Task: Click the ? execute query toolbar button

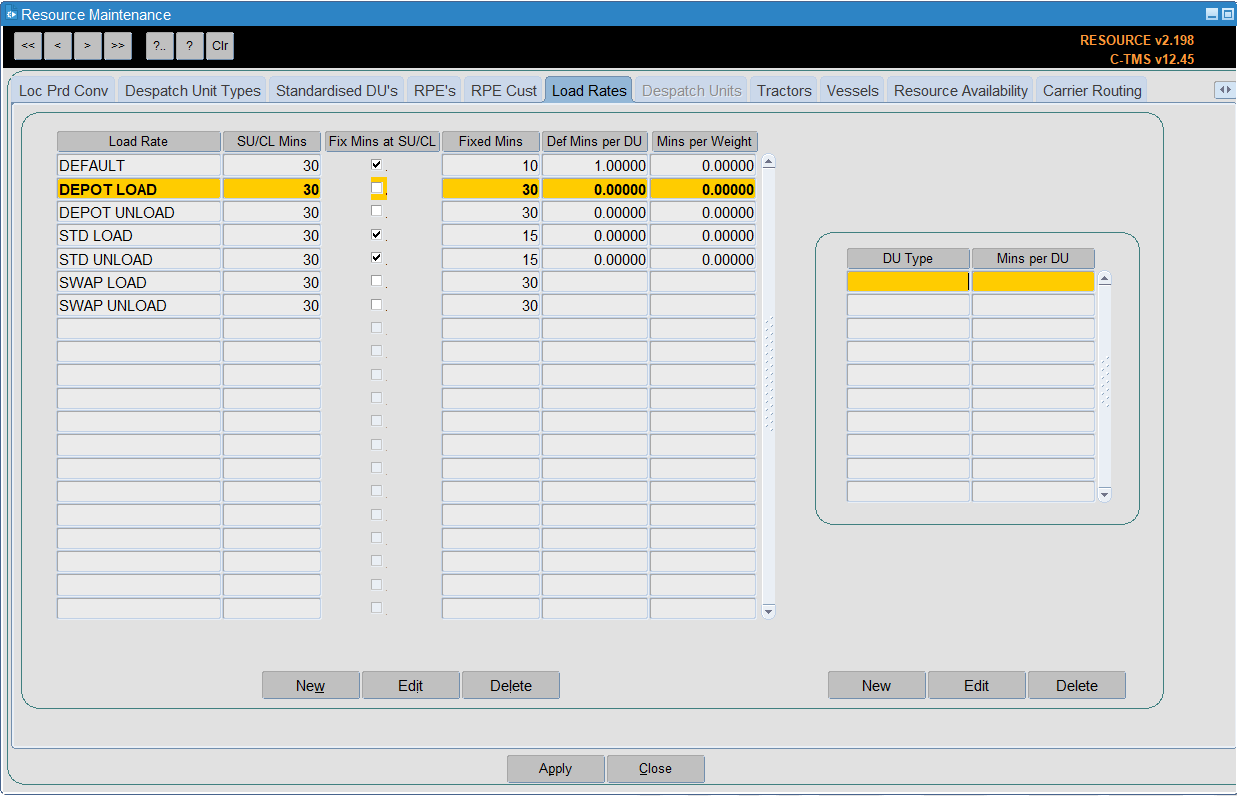Action: point(190,45)
